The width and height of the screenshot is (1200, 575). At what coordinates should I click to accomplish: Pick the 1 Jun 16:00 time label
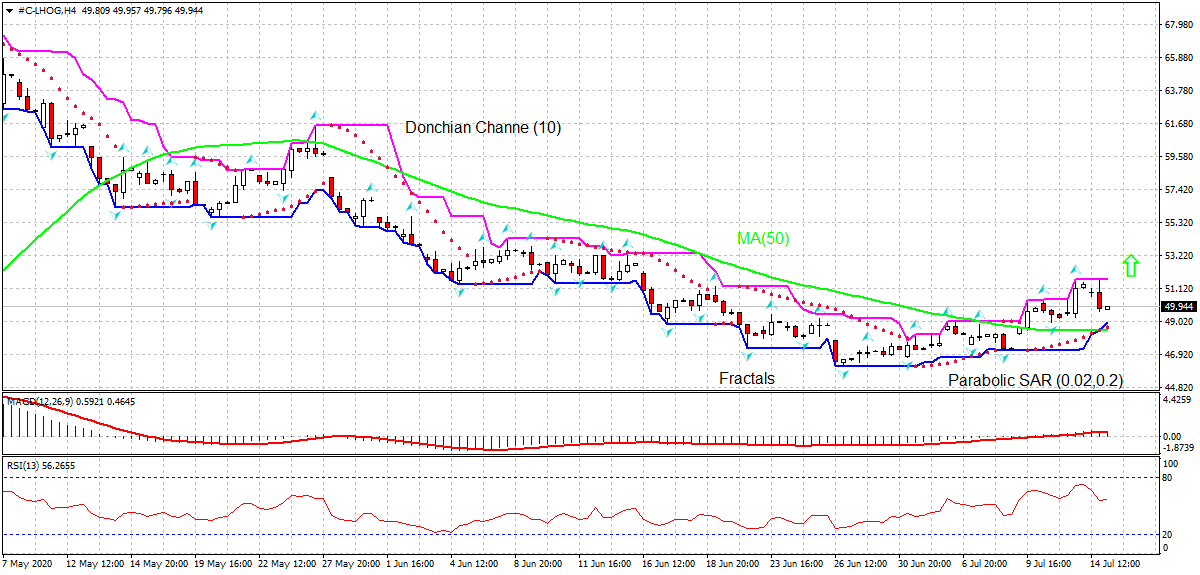pyautogui.click(x=411, y=564)
